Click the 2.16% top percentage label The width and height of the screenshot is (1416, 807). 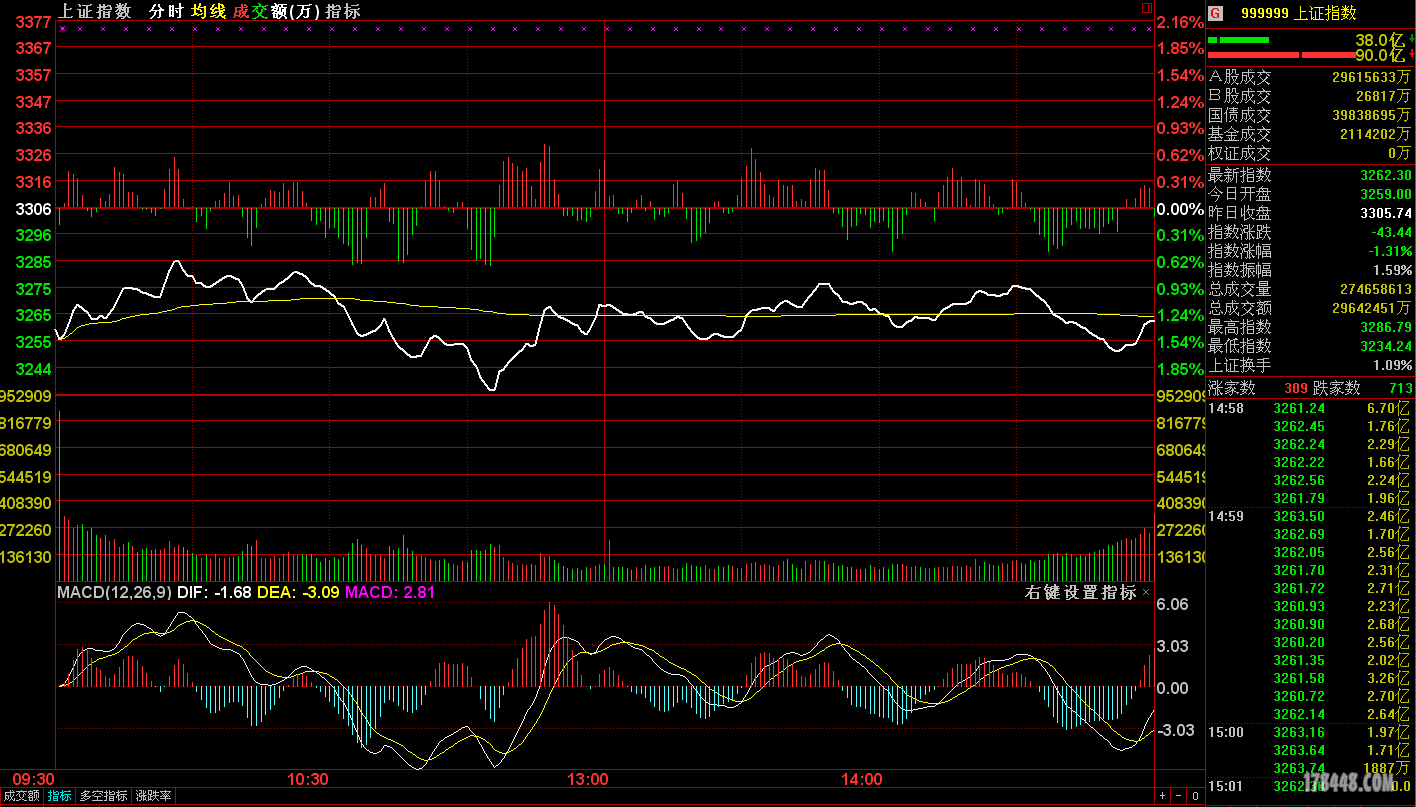[x=1181, y=22]
